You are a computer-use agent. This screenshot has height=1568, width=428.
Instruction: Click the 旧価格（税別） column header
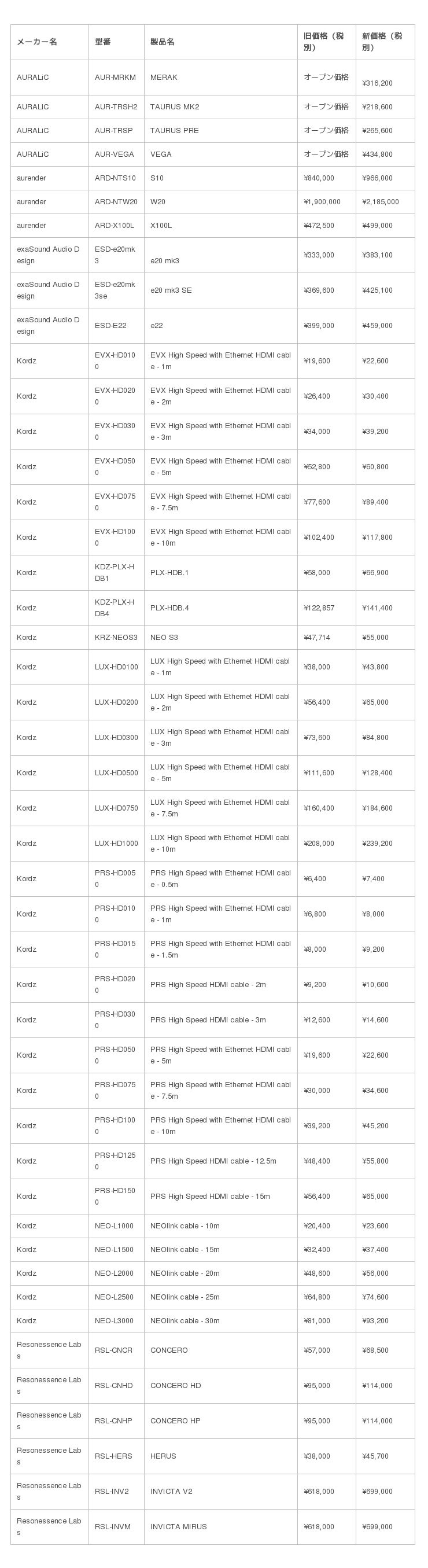pyautogui.click(x=323, y=42)
